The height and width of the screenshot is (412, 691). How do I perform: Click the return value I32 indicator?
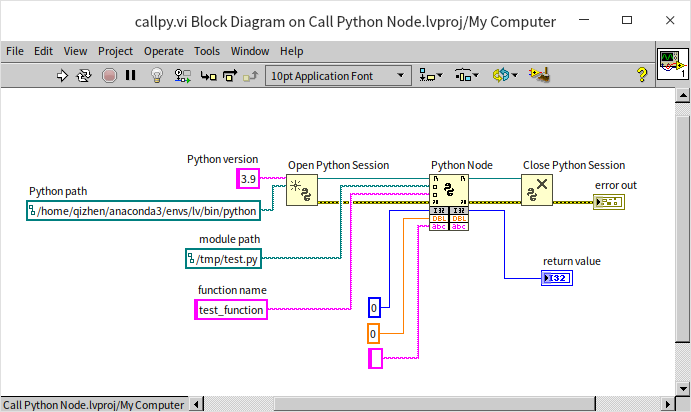559,277
